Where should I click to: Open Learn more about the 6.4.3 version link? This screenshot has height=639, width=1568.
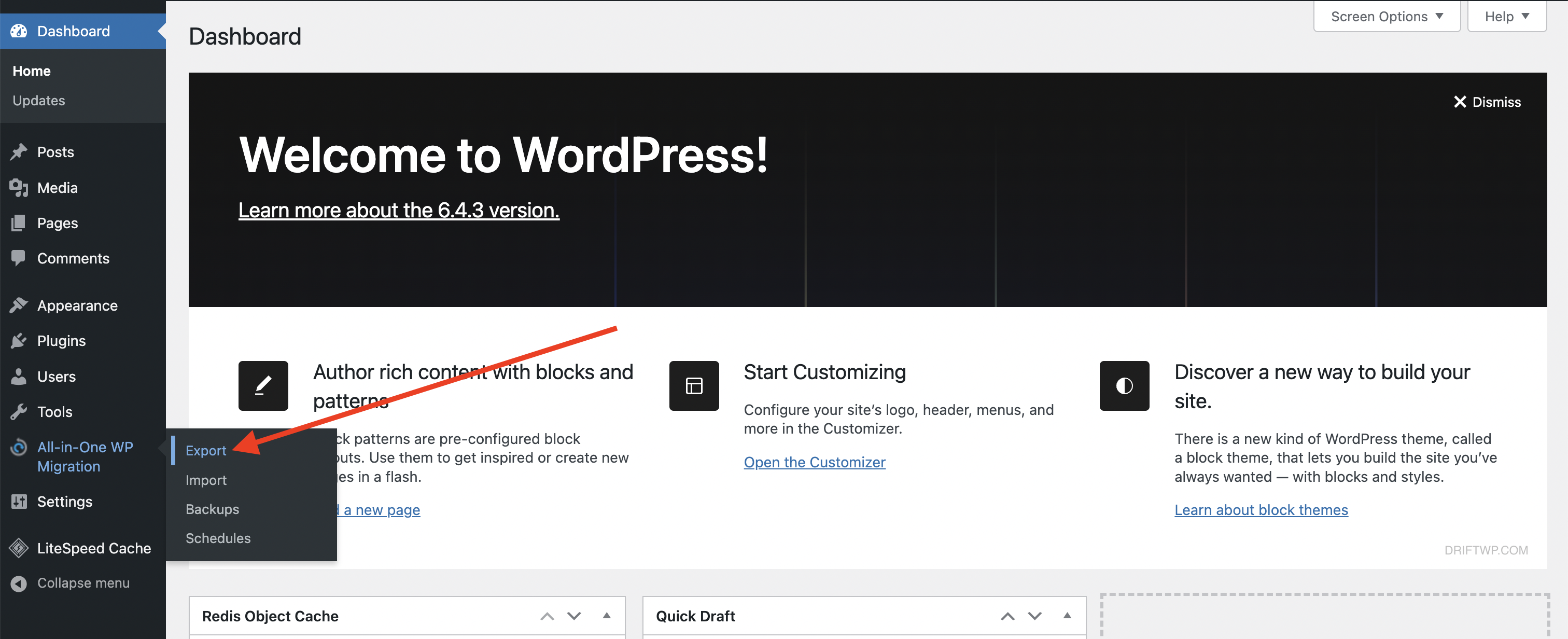click(x=399, y=210)
